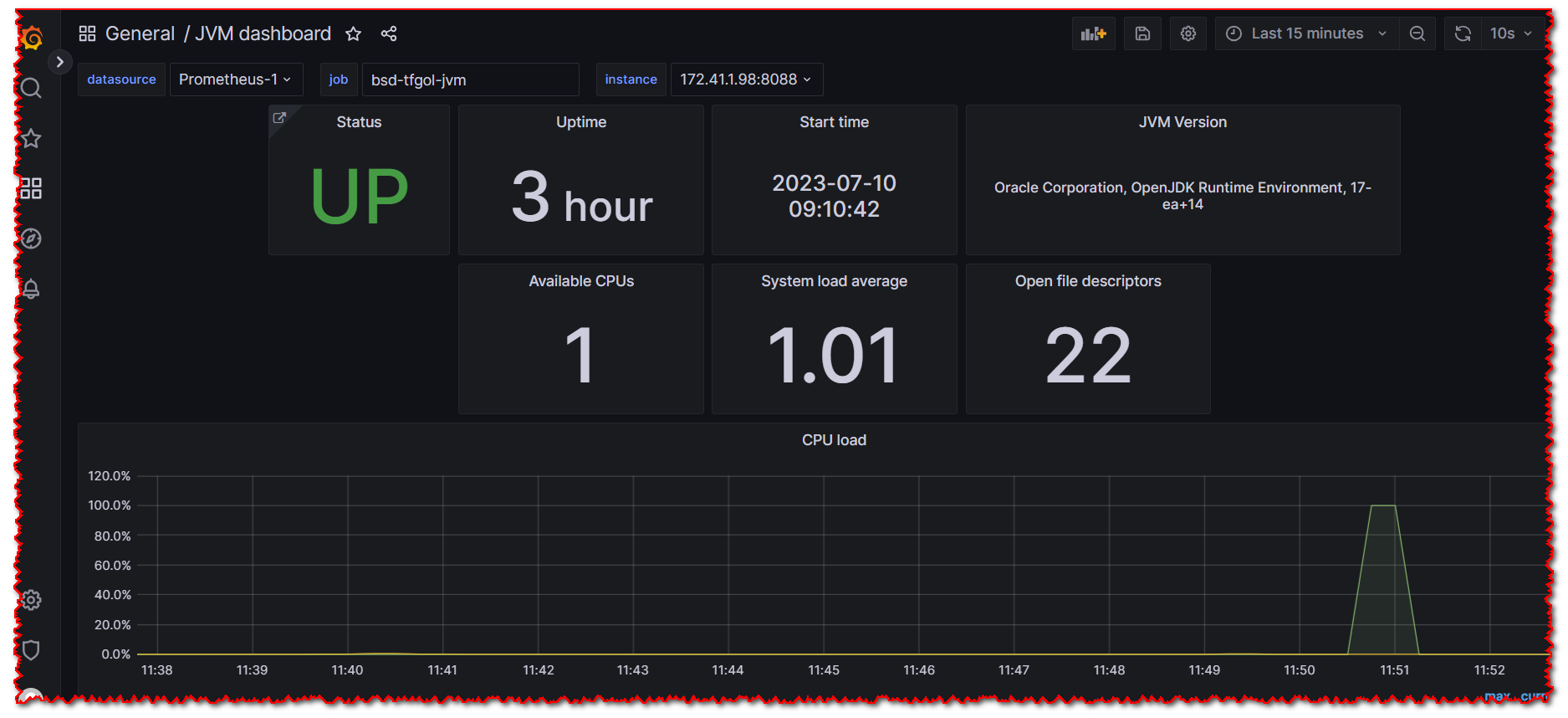1568x718 pixels.
Task: Click the Uptime panel title
Action: pos(581,122)
